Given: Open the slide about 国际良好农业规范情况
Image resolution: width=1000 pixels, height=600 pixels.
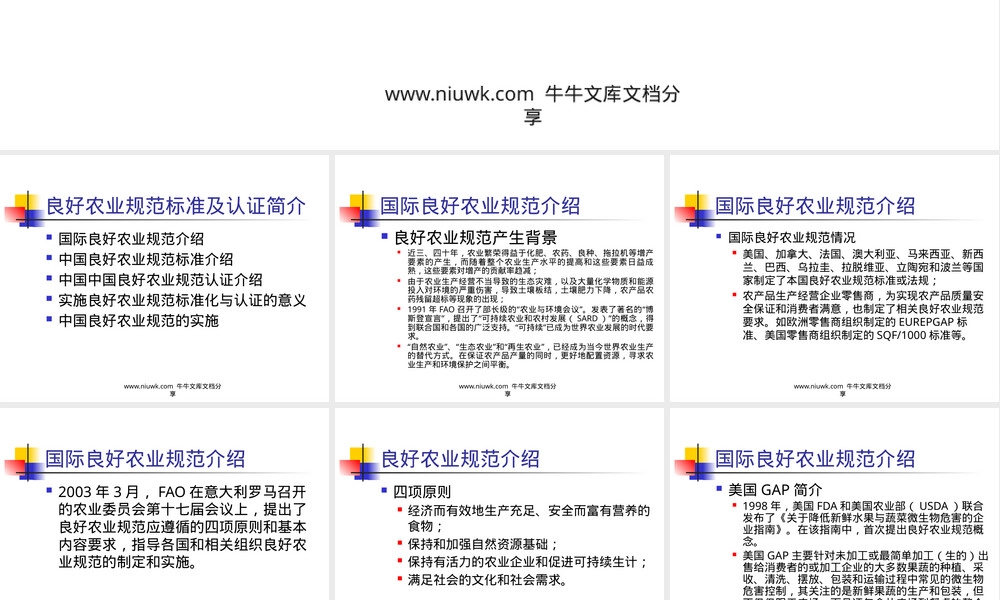Looking at the screenshot, I should (834, 278).
